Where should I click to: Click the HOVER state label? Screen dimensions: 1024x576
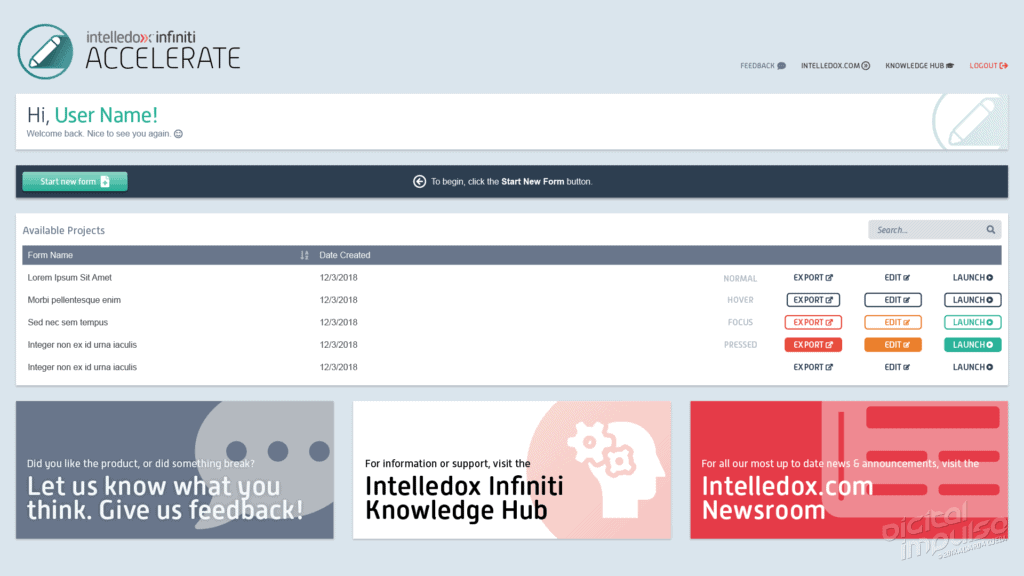[x=740, y=300]
